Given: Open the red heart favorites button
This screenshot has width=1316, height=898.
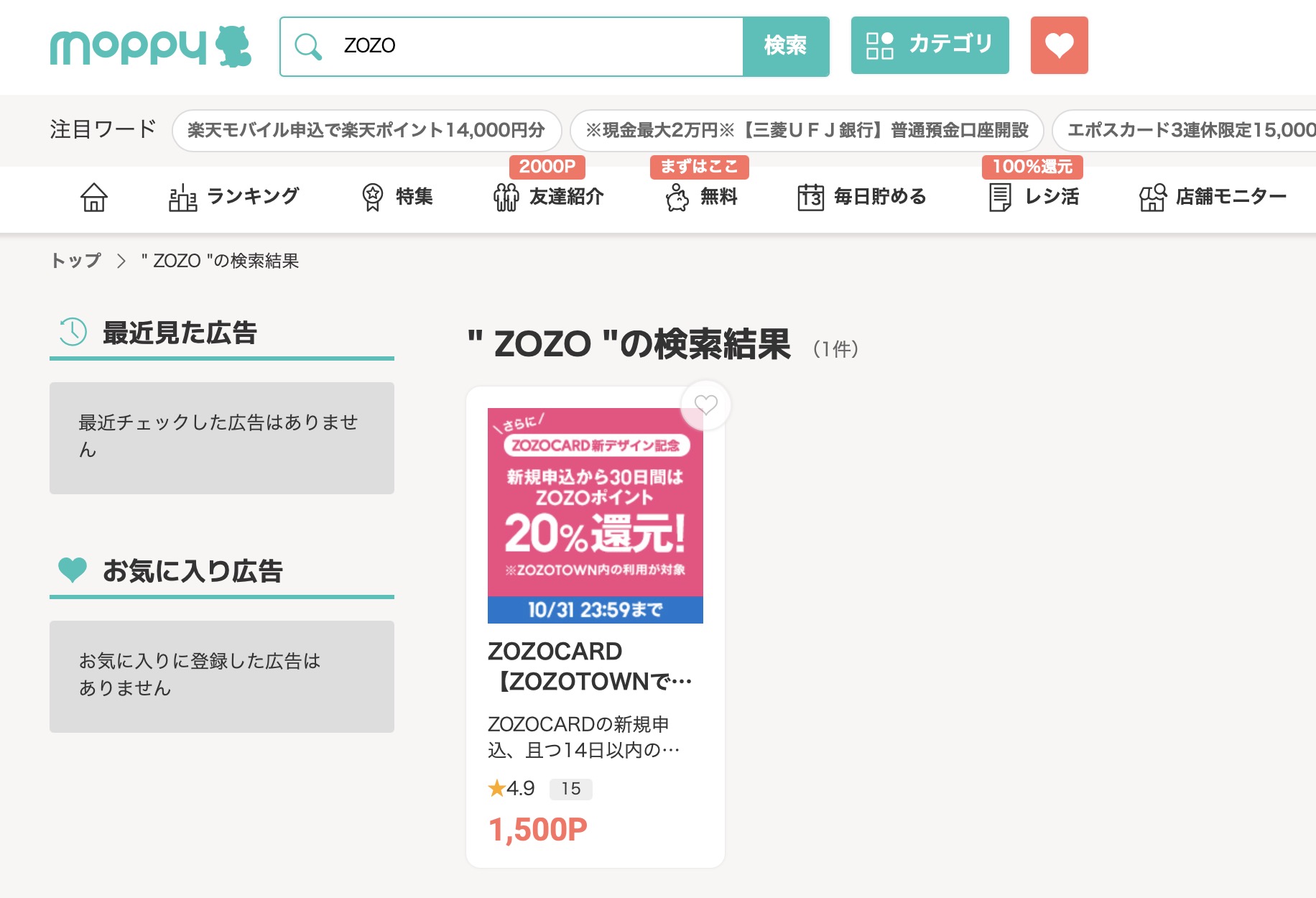Looking at the screenshot, I should (x=1059, y=45).
